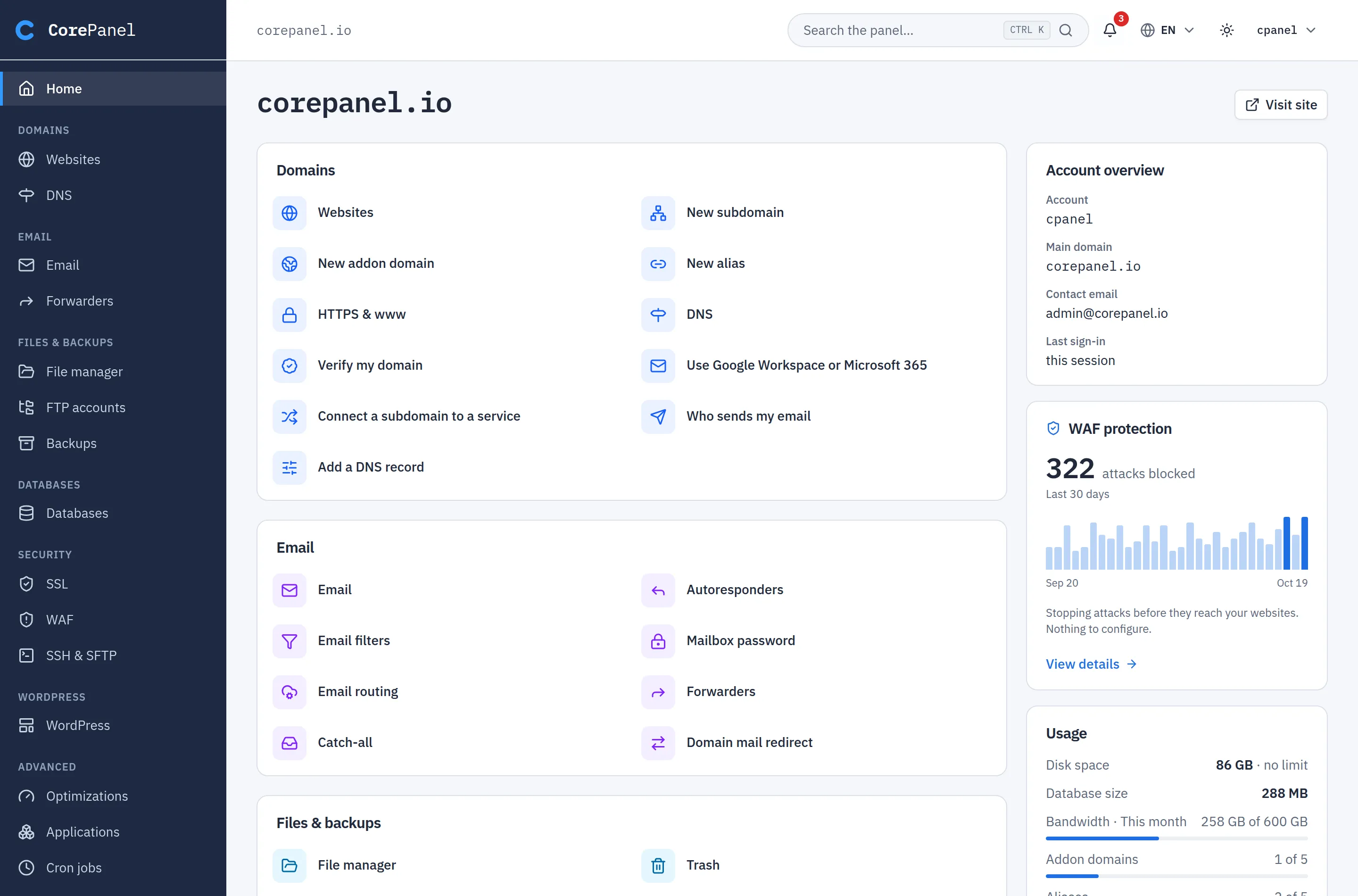
Task: Open the Autoresponders link
Action: (x=735, y=590)
